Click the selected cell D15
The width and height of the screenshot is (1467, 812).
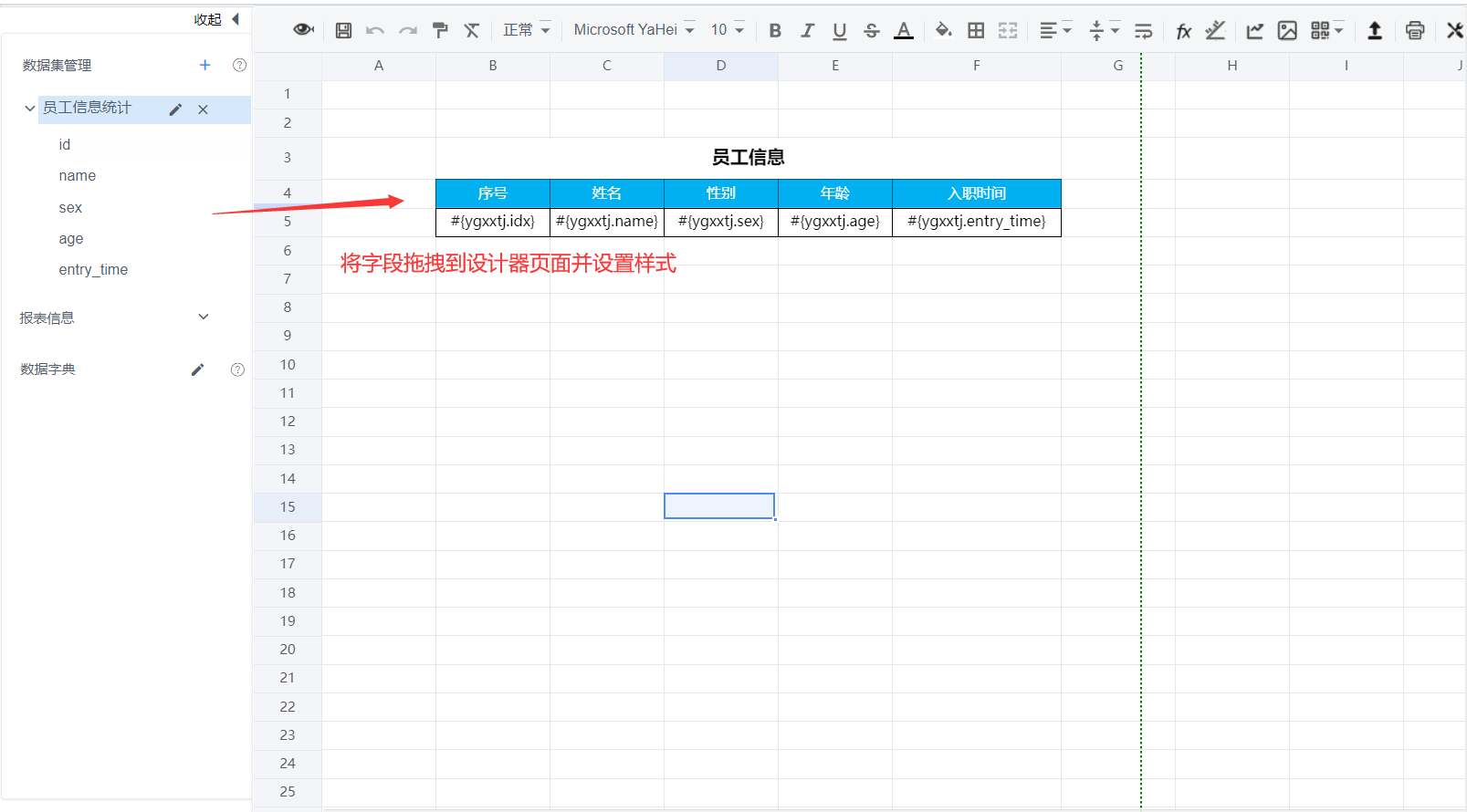(x=719, y=506)
